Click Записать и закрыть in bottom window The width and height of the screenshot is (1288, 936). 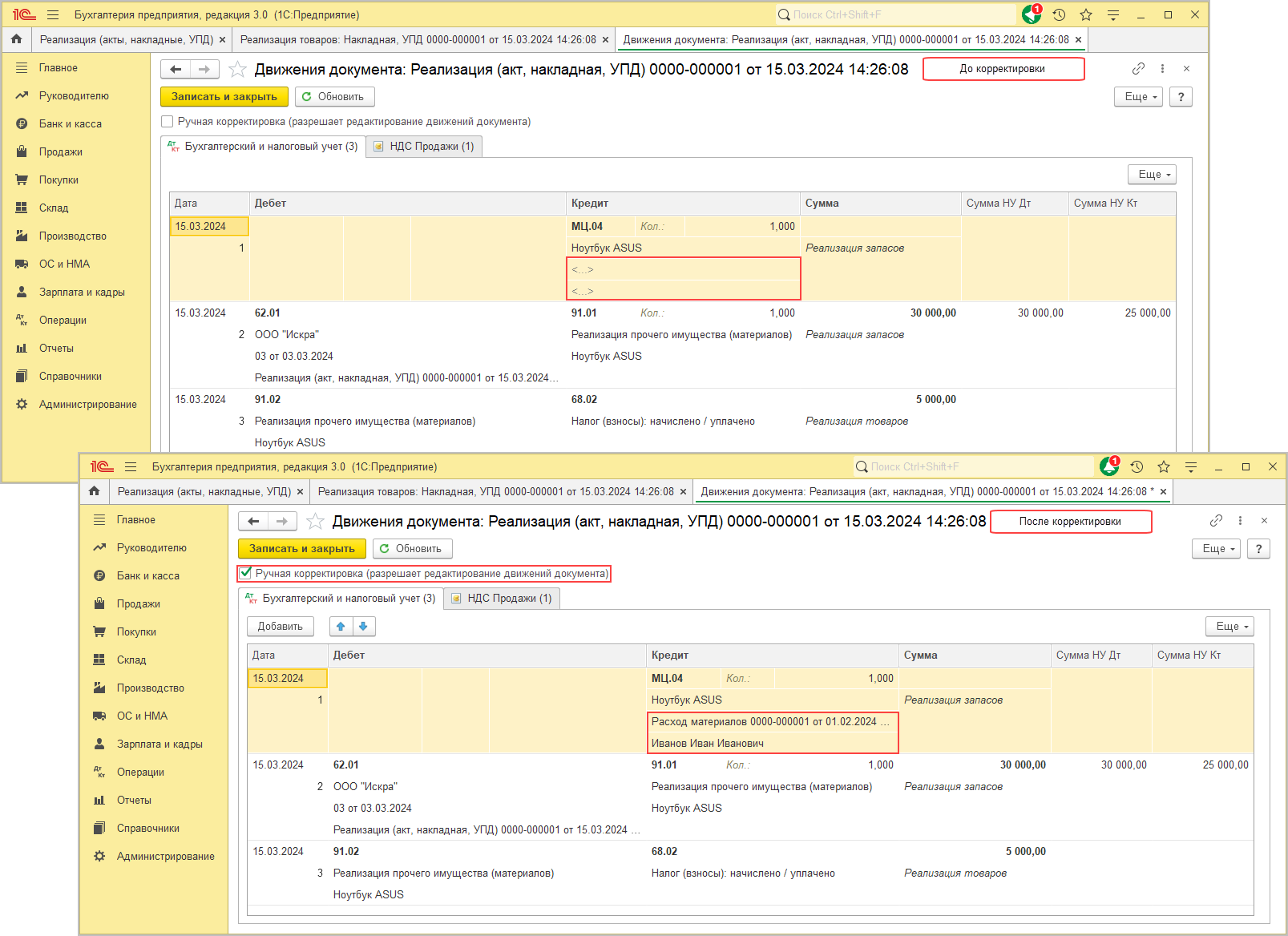tap(302, 549)
